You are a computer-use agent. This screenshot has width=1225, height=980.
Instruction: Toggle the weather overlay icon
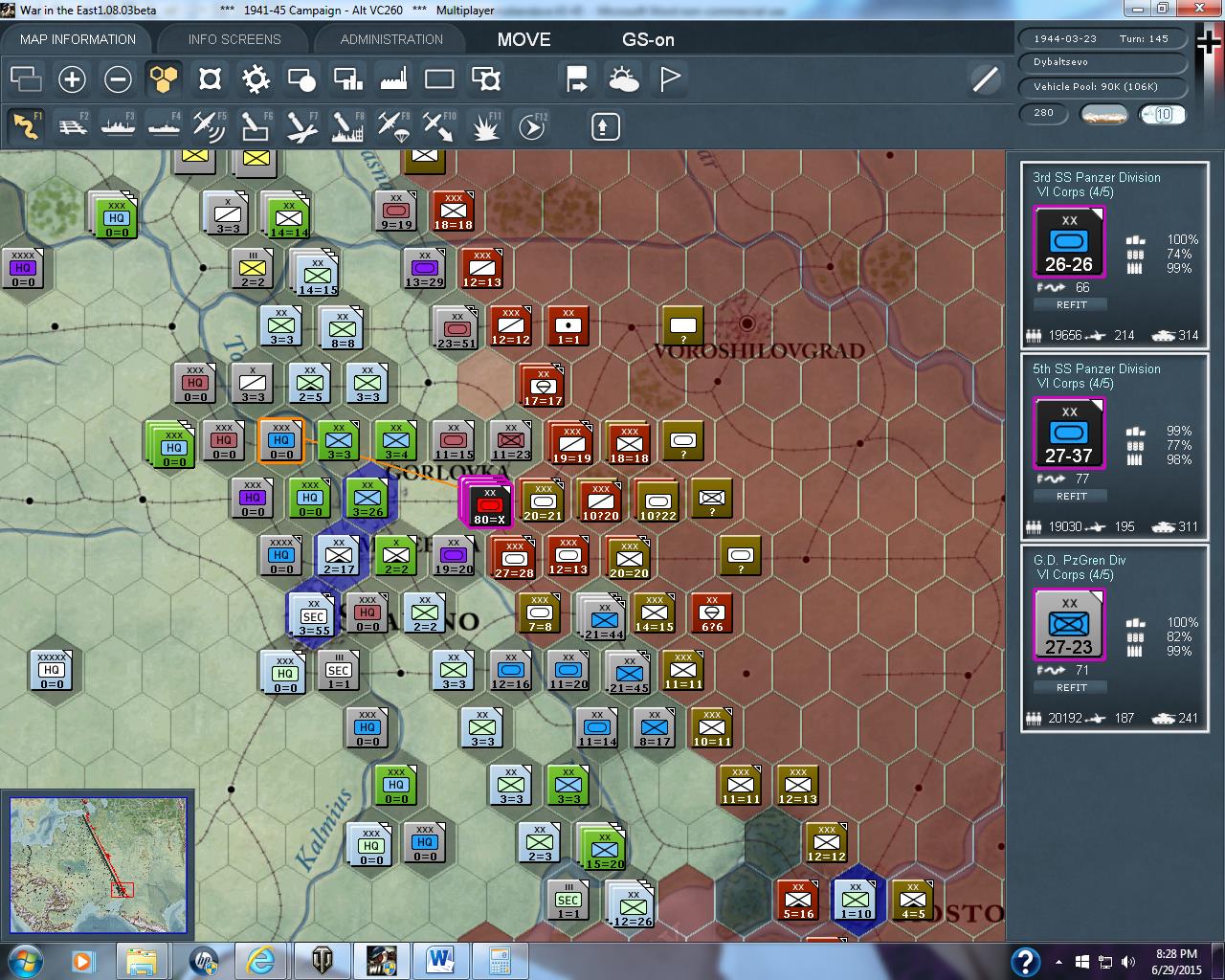[x=623, y=78]
